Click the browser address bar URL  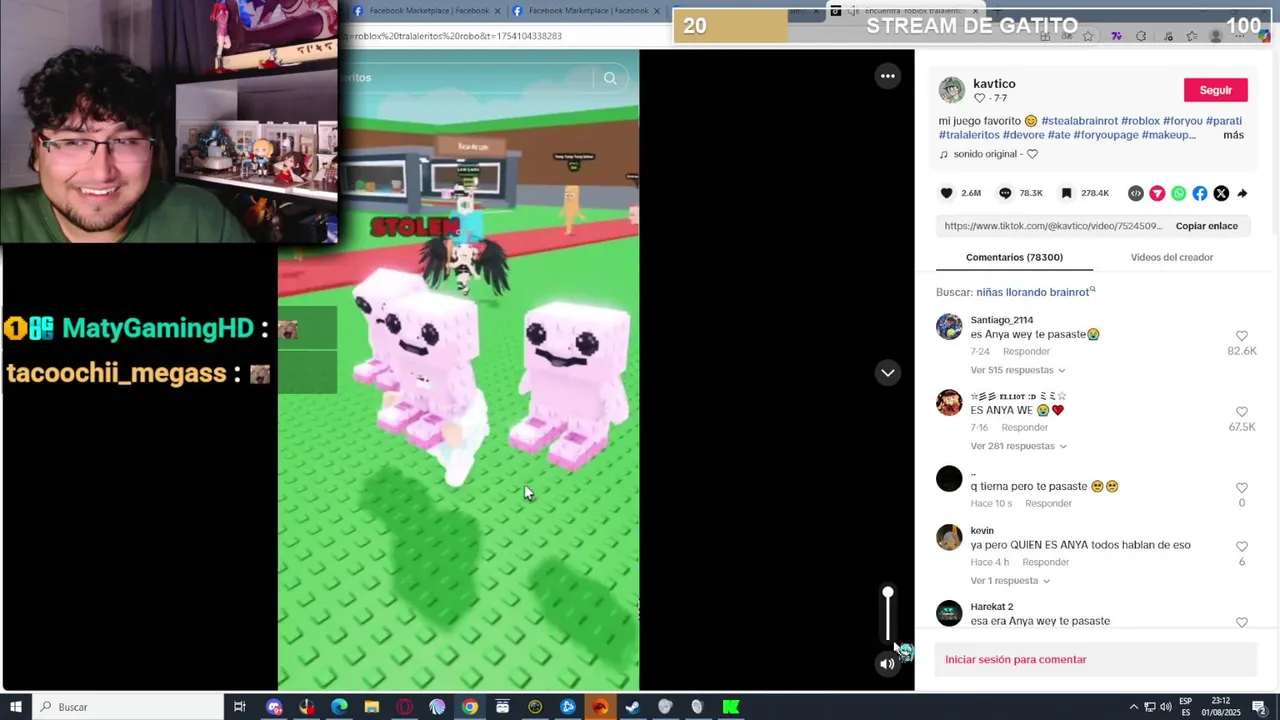coord(452,36)
